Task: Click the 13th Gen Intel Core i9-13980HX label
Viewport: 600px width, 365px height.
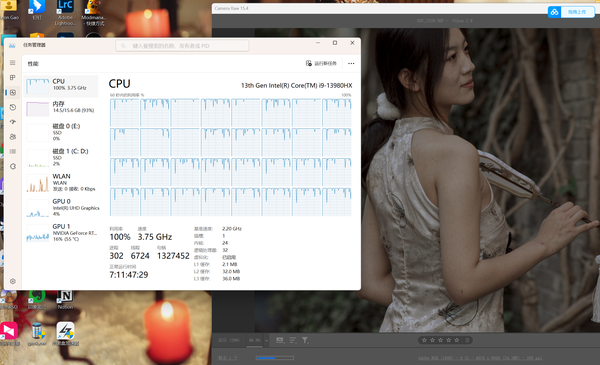Action: [x=296, y=85]
